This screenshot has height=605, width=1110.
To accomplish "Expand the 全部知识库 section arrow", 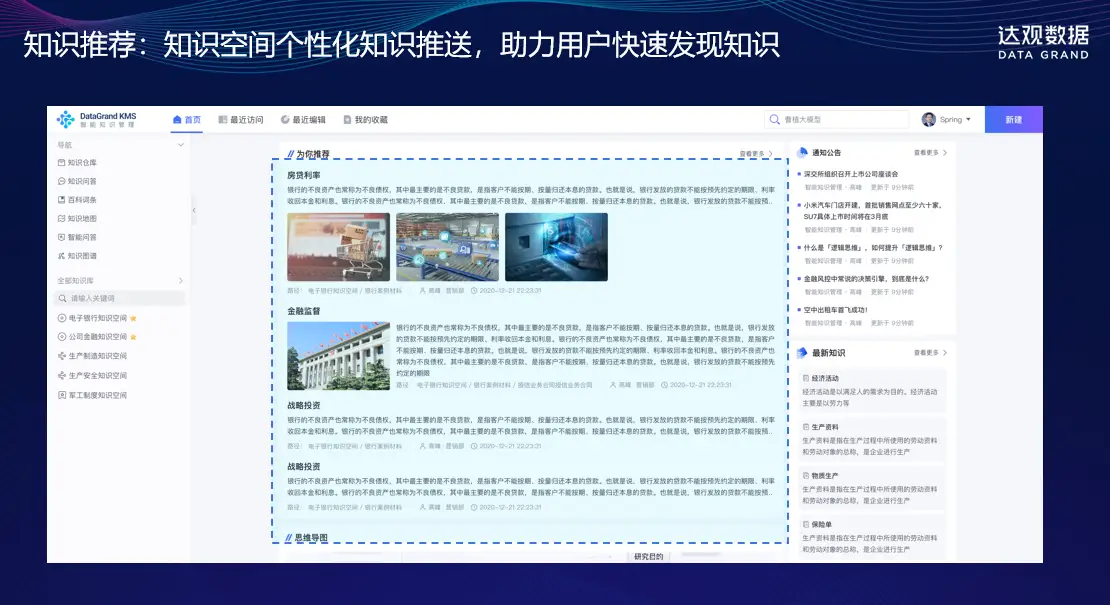I will point(181,281).
